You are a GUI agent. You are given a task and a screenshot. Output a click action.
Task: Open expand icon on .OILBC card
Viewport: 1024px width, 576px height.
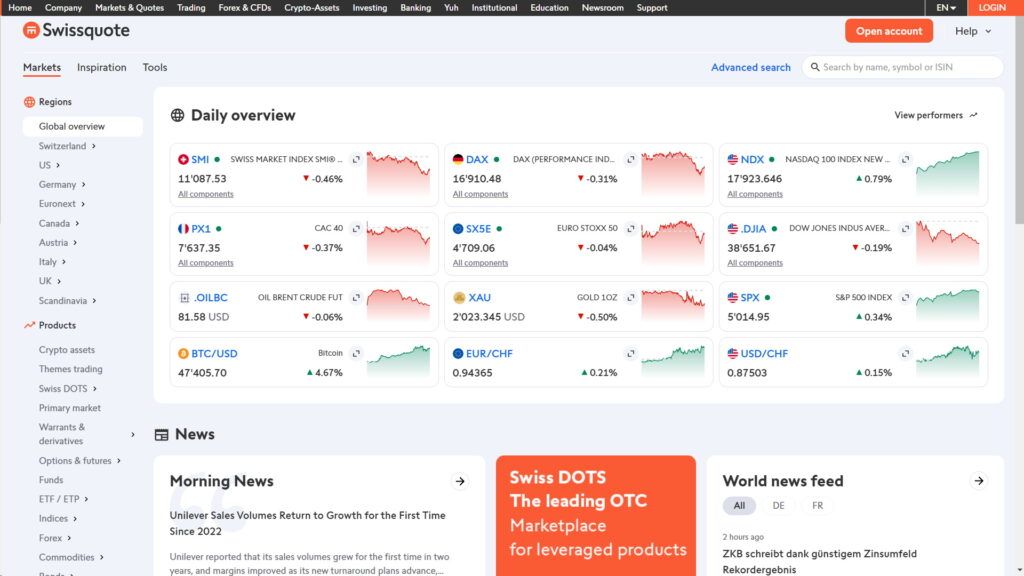(356, 297)
